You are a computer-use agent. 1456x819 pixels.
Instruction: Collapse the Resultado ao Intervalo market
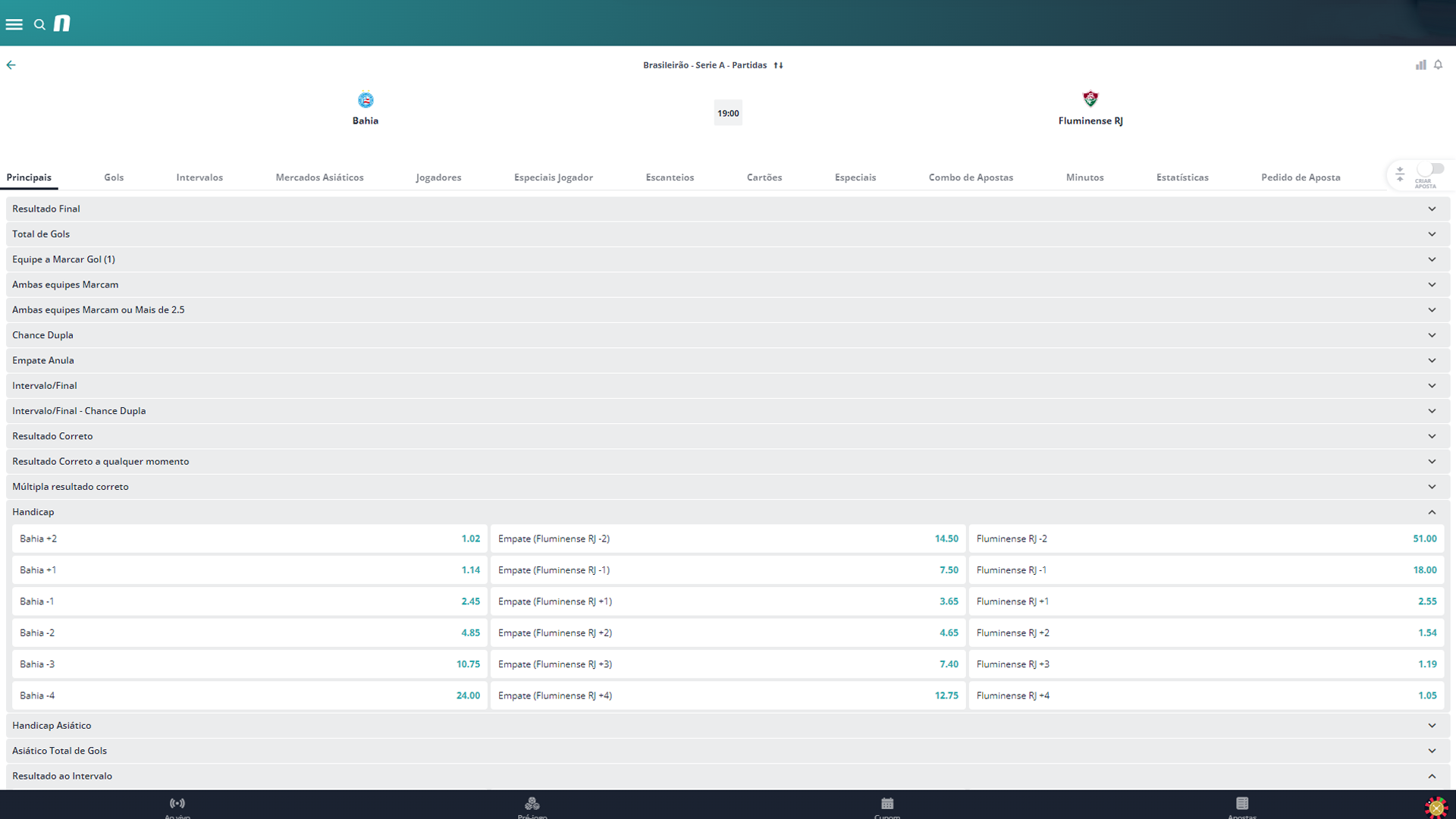tap(728, 777)
